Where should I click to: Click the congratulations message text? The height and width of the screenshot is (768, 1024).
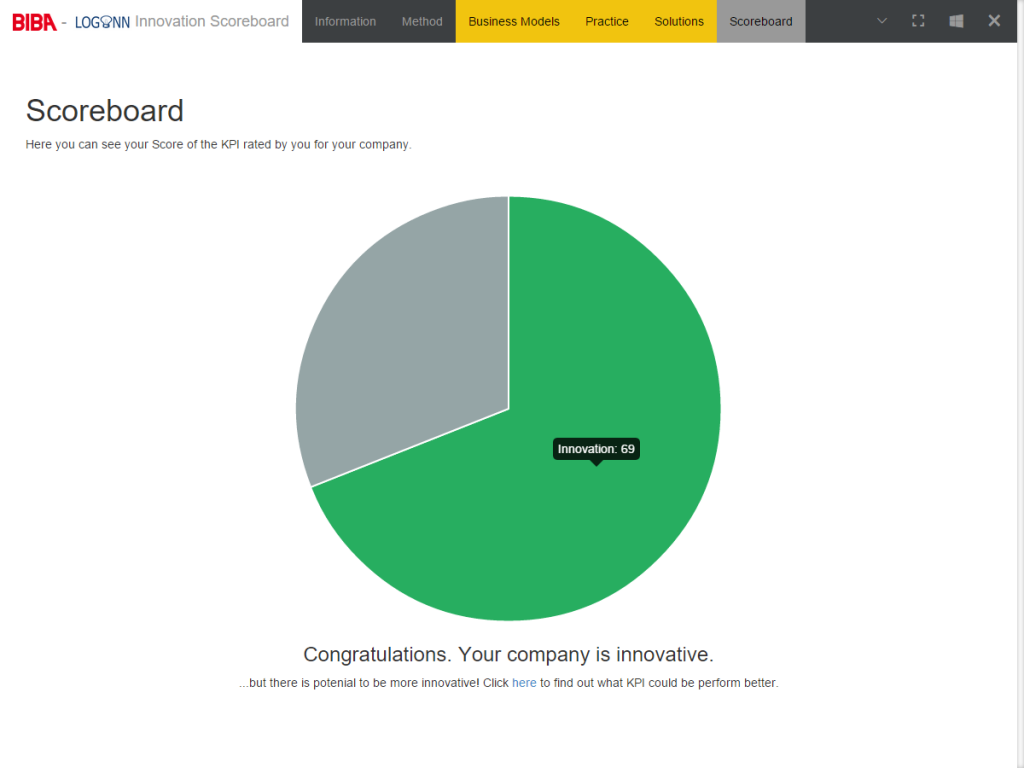[509, 654]
